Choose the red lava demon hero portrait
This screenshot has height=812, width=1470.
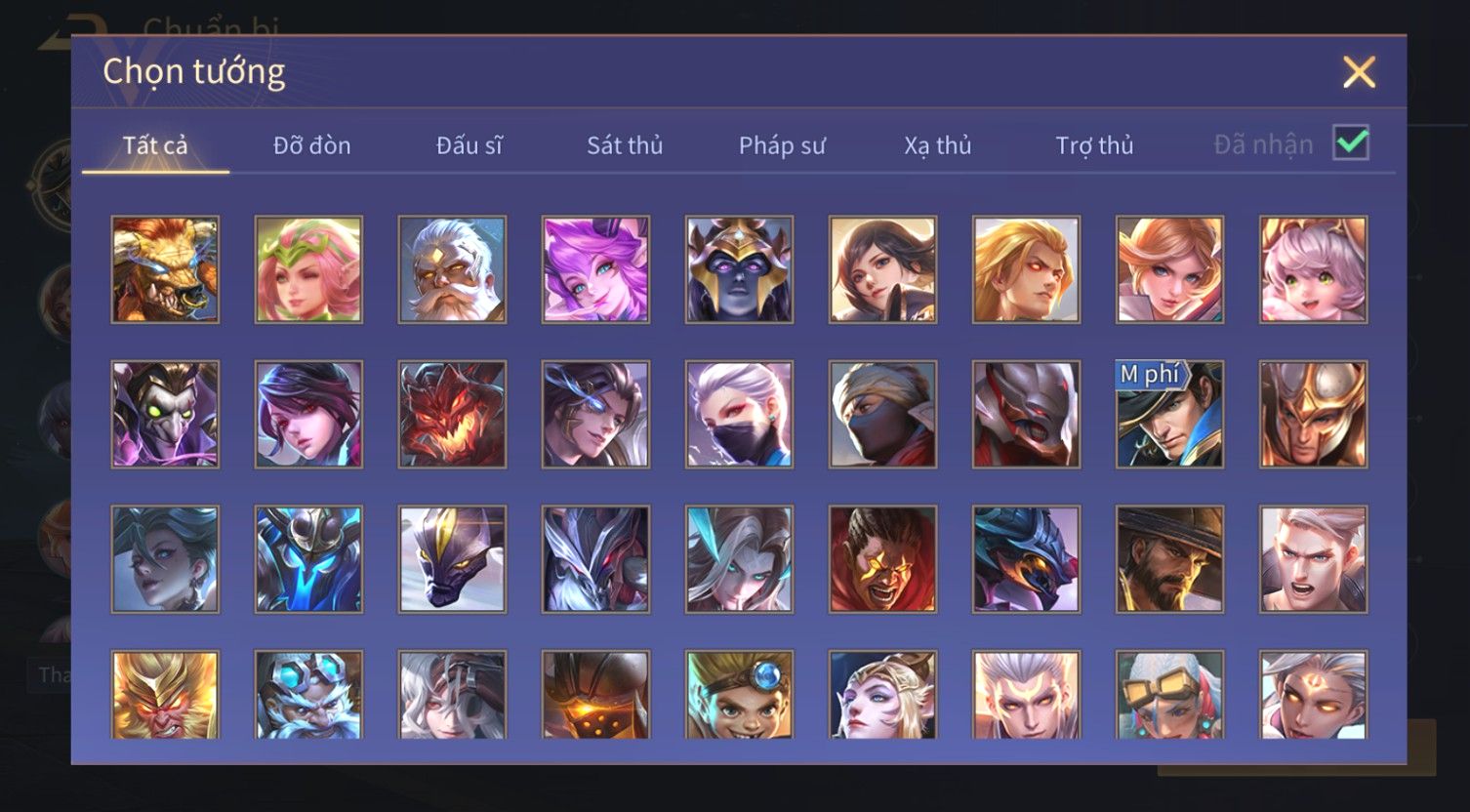click(452, 414)
